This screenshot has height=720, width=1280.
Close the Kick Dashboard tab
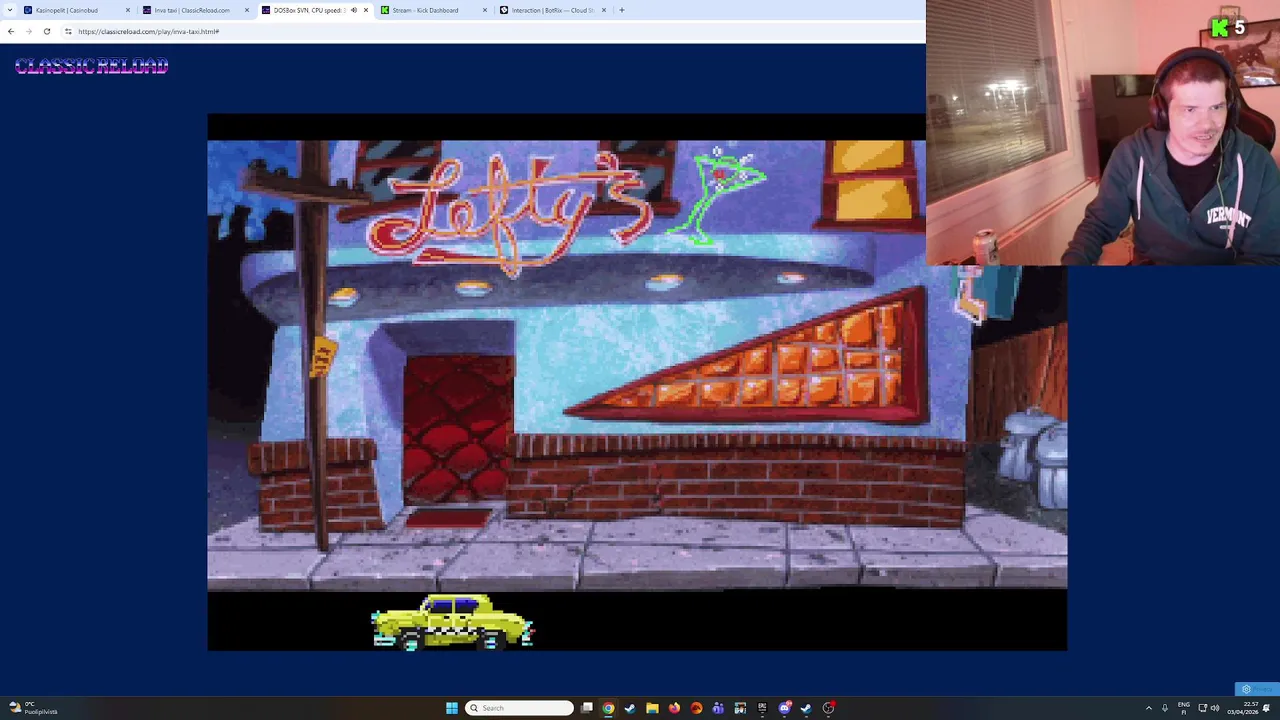(485, 10)
